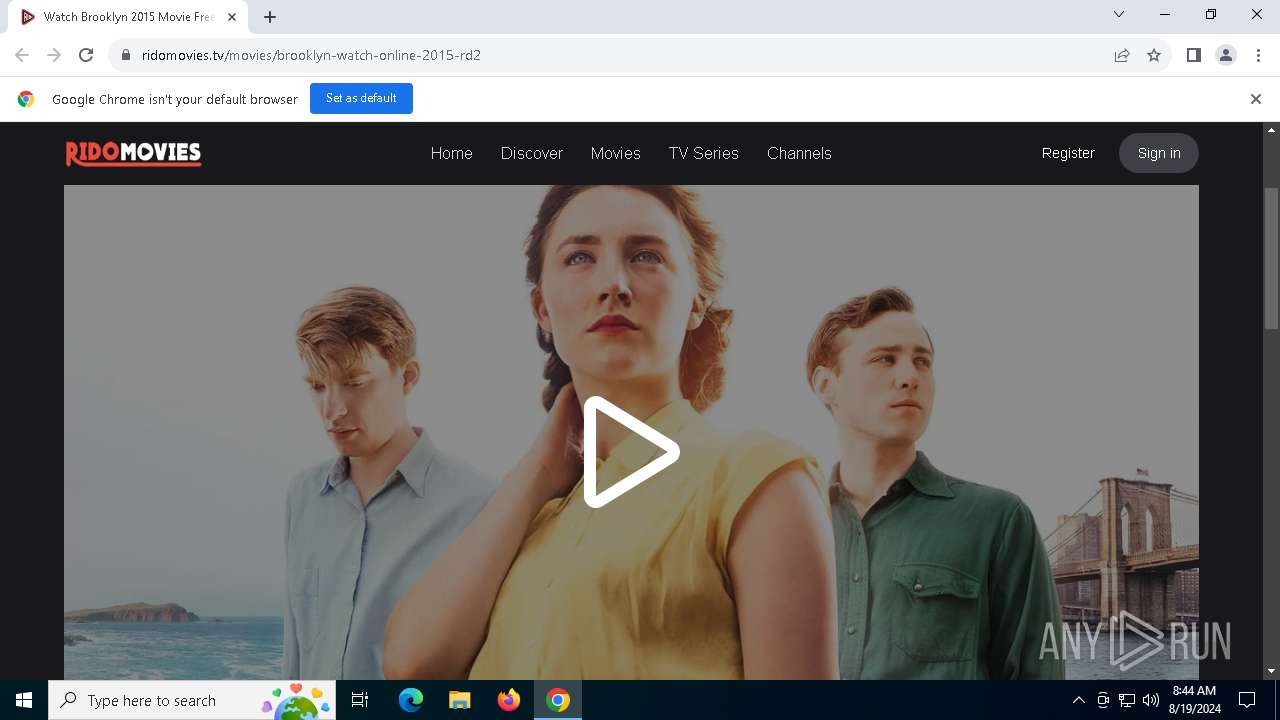
Task: Go forward in browser history
Action: click(54, 55)
